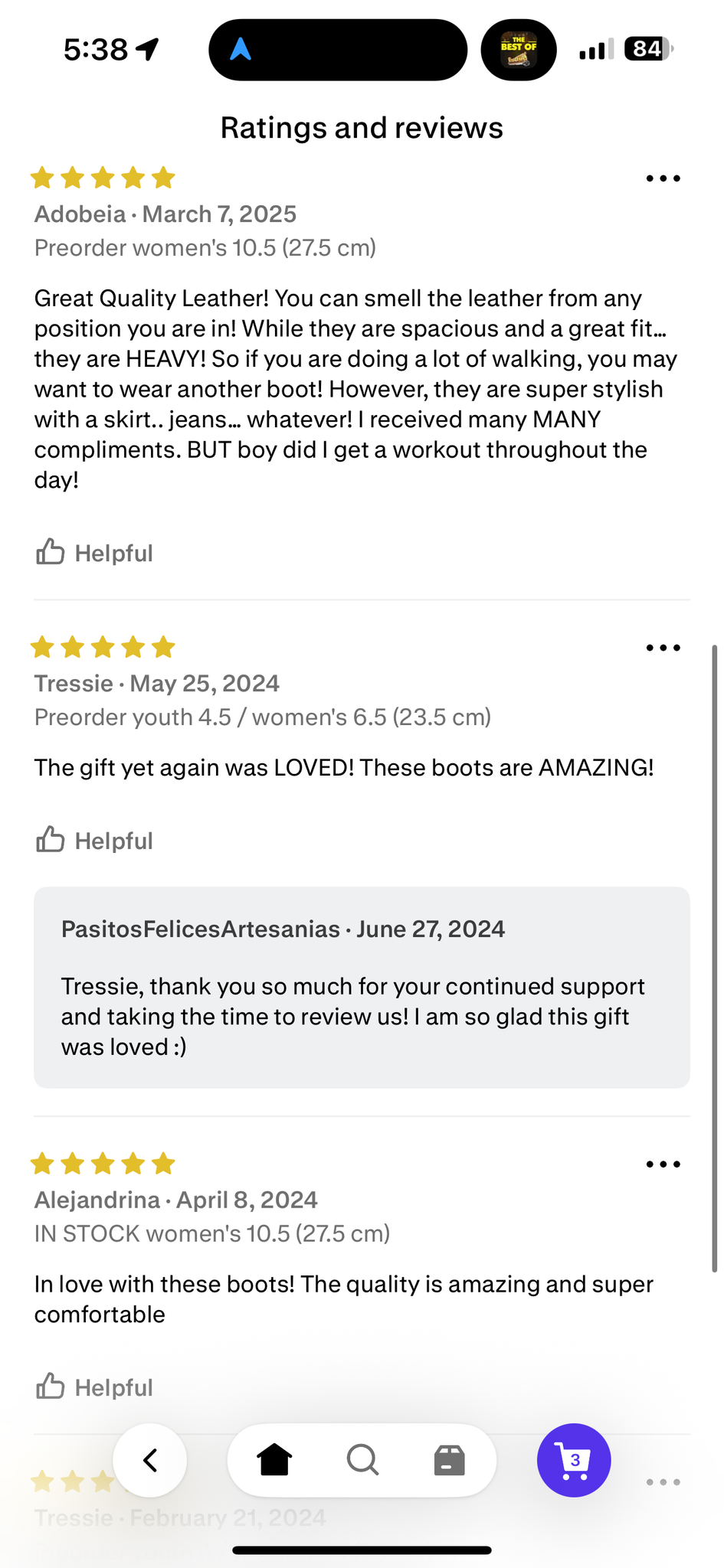Tap the battery indicator showing 84
This screenshot has height=1568, width=724.
pyautogui.click(x=648, y=50)
